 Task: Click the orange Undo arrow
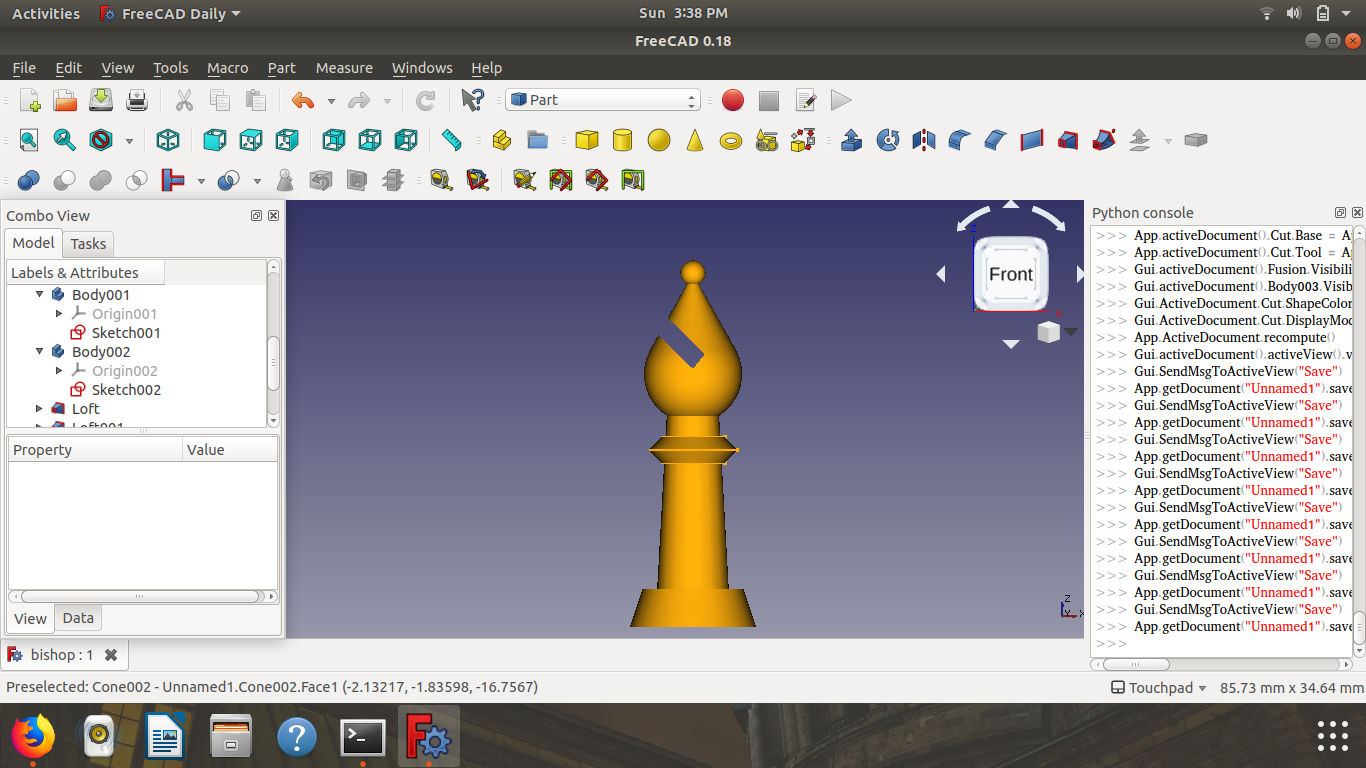tap(303, 100)
